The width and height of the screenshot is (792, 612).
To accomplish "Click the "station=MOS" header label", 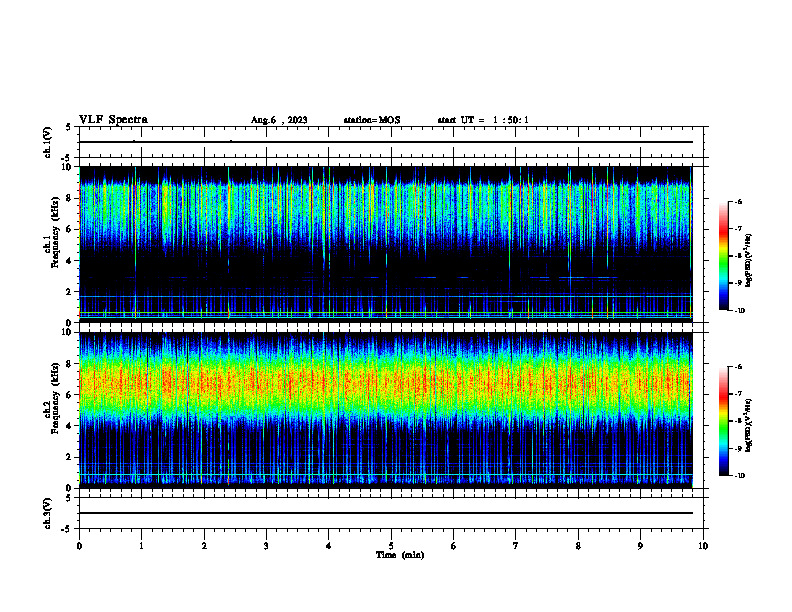I will point(372,120).
